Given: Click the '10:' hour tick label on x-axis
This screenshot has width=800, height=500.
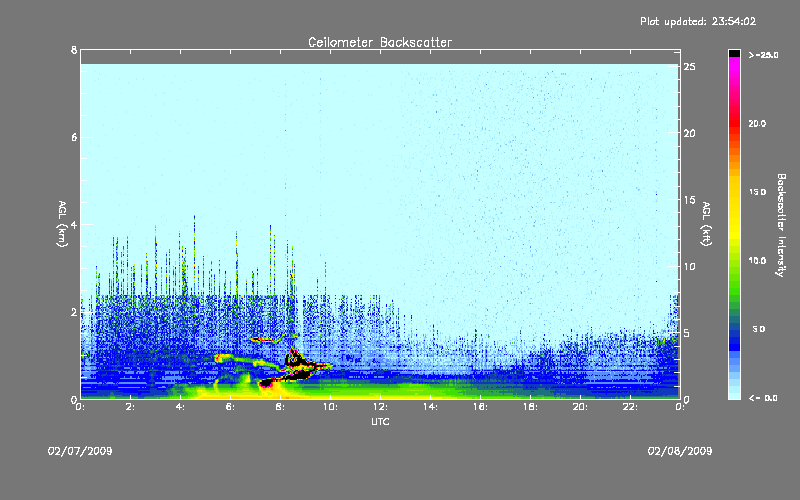Looking at the screenshot, I should pos(330,407).
